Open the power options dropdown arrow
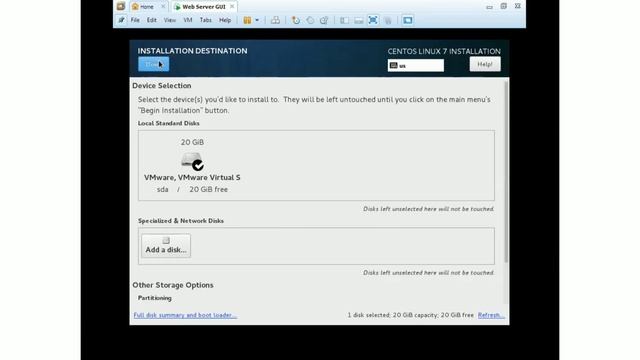 point(257,20)
